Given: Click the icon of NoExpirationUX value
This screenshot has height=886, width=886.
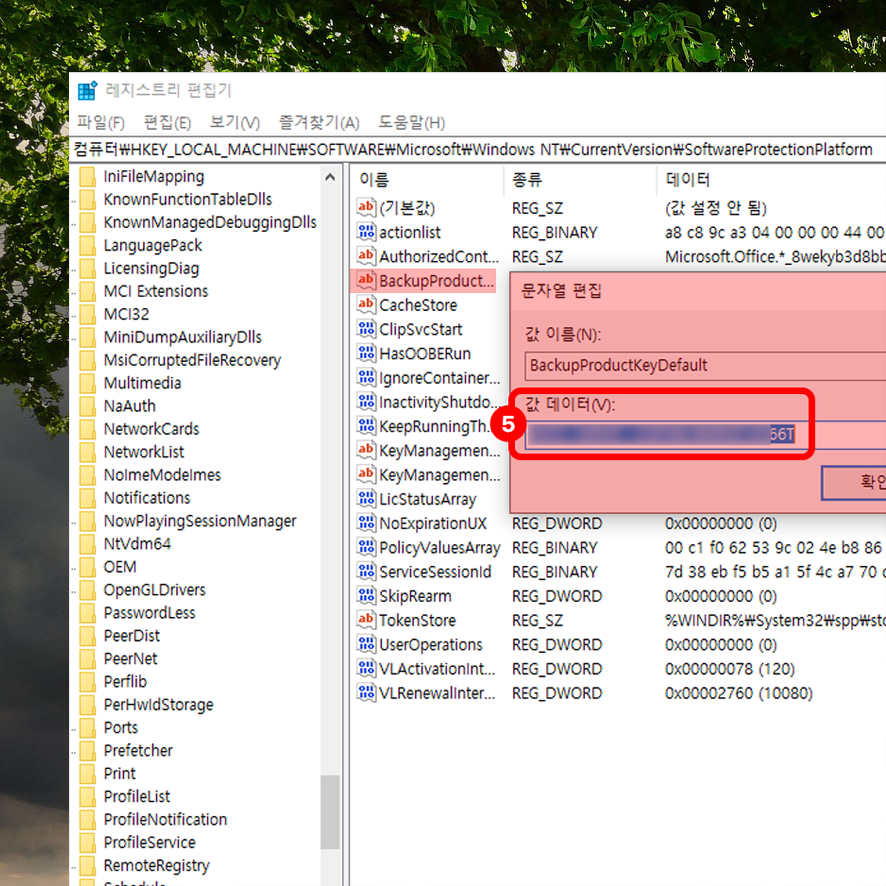Looking at the screenshot, I should [366, 523].
